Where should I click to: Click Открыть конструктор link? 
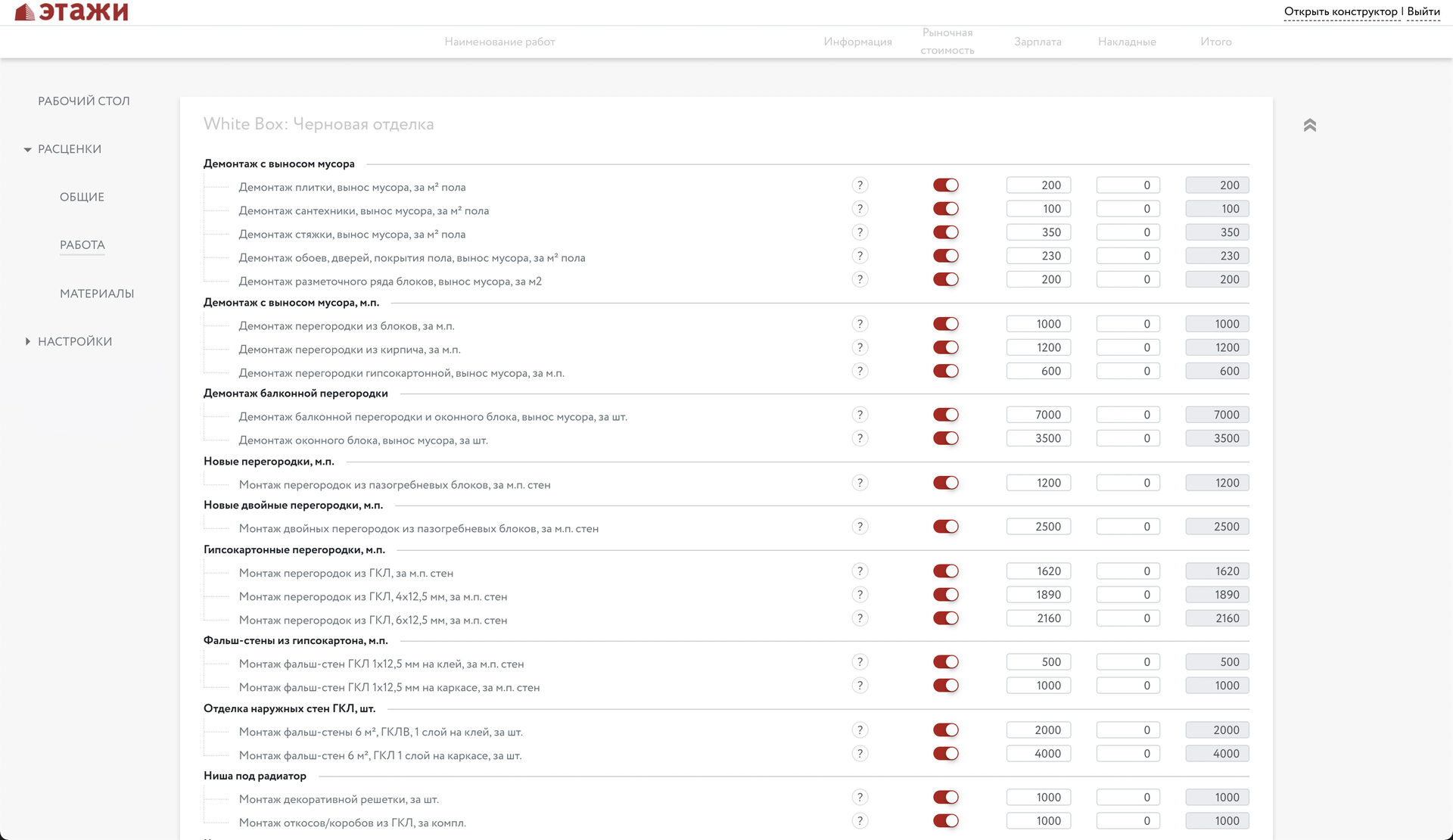[1340, 11]
